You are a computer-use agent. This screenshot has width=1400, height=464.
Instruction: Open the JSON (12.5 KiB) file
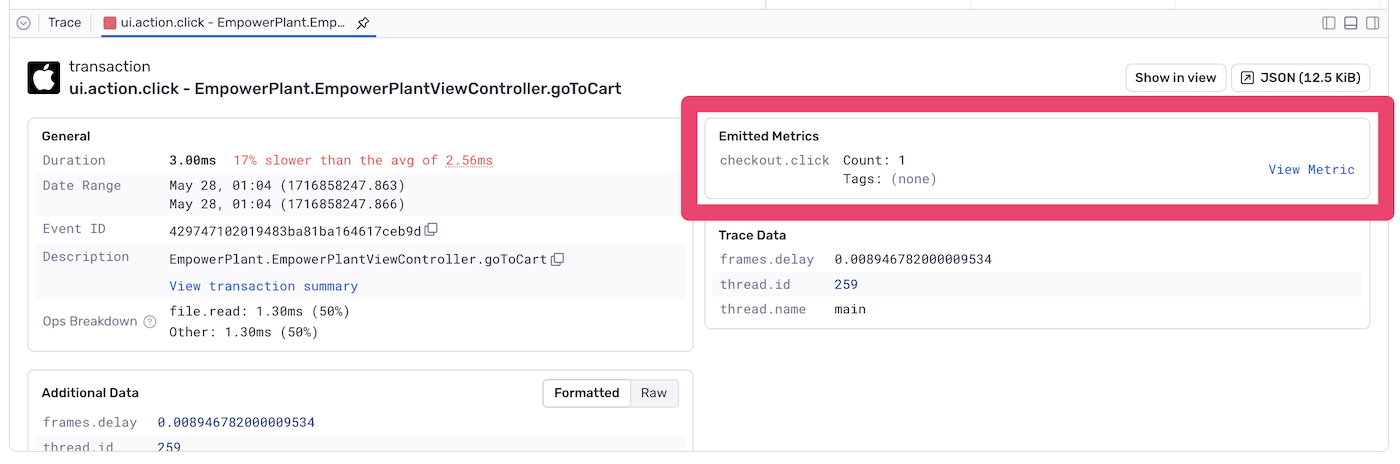coord(1300,78)
